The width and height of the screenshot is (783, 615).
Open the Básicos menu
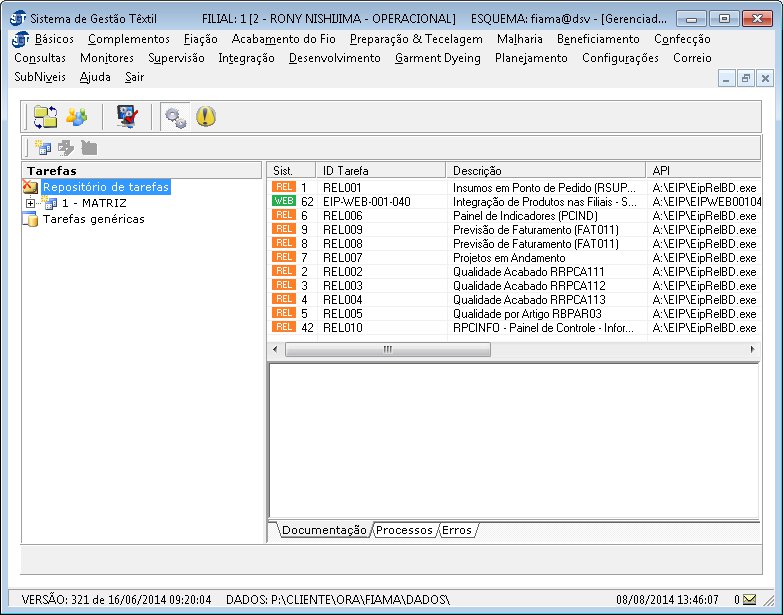[x=54, y=39]
